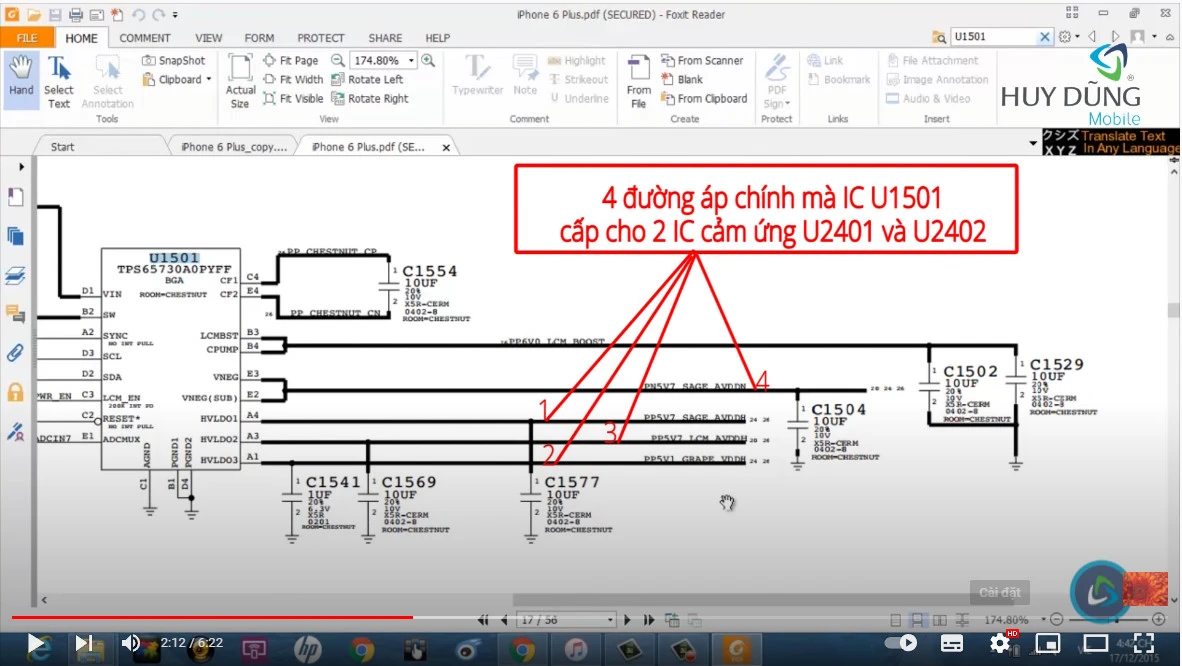
Task: Mute the video with speaker icon
Action: (x=131, y=643)
